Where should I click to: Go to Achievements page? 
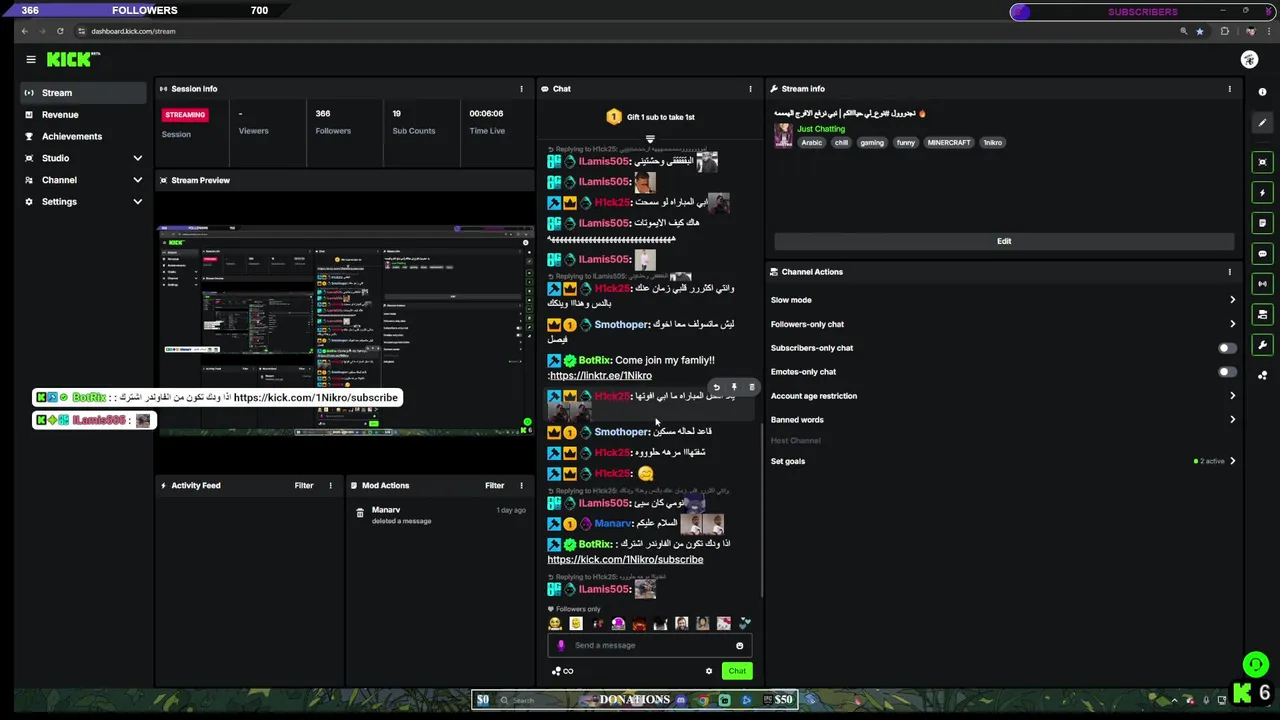pos(82,136)
